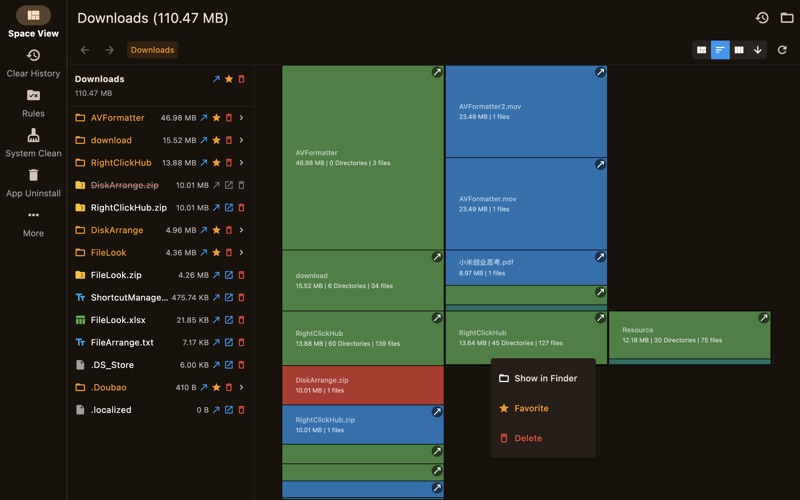Click the trash icon for .localized row
Screen dimensions: 800x500
pyautogui.click(x=241, y=410)
